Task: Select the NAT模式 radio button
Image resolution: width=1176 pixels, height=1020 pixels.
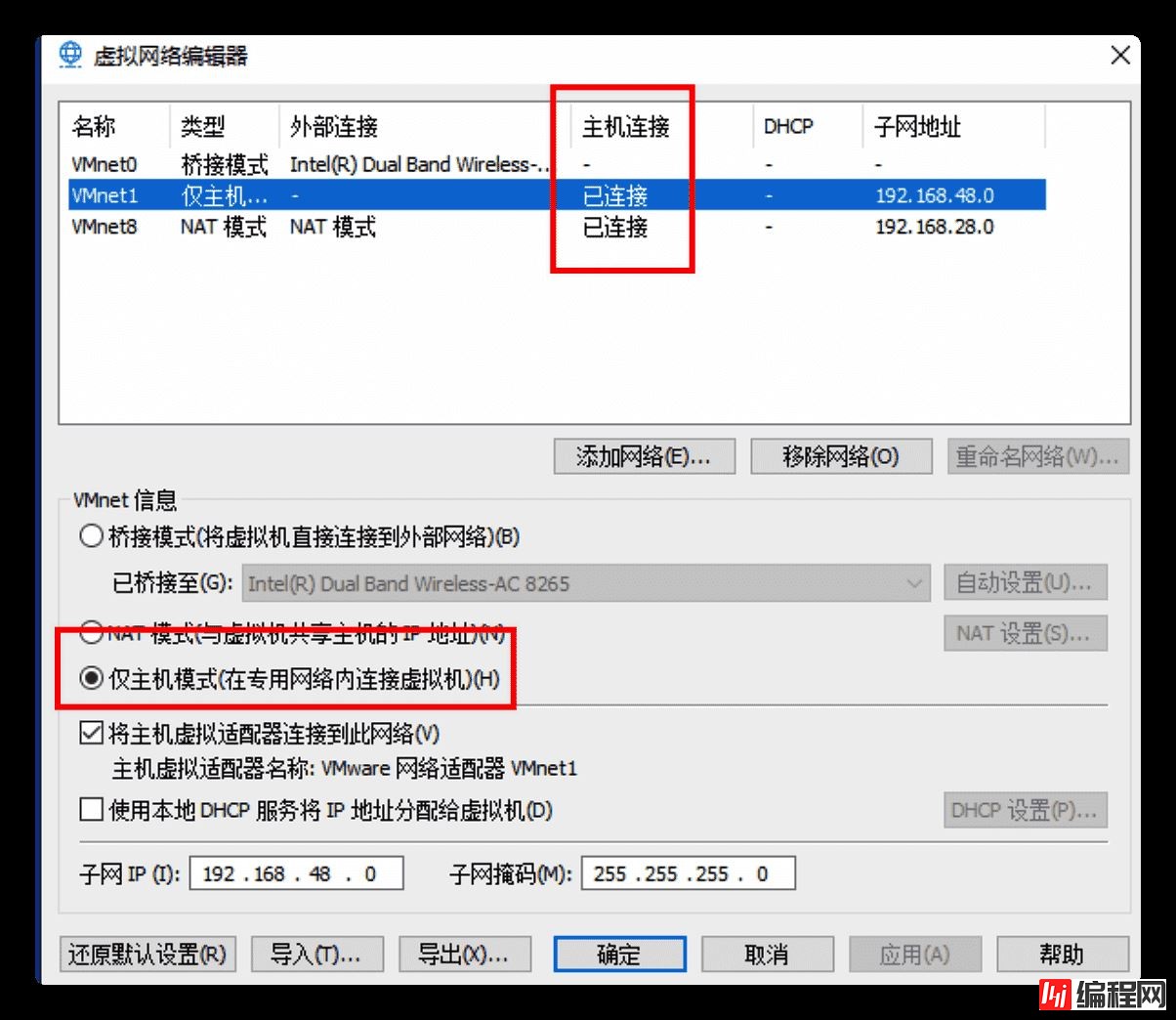Action: tap(91, 635)
